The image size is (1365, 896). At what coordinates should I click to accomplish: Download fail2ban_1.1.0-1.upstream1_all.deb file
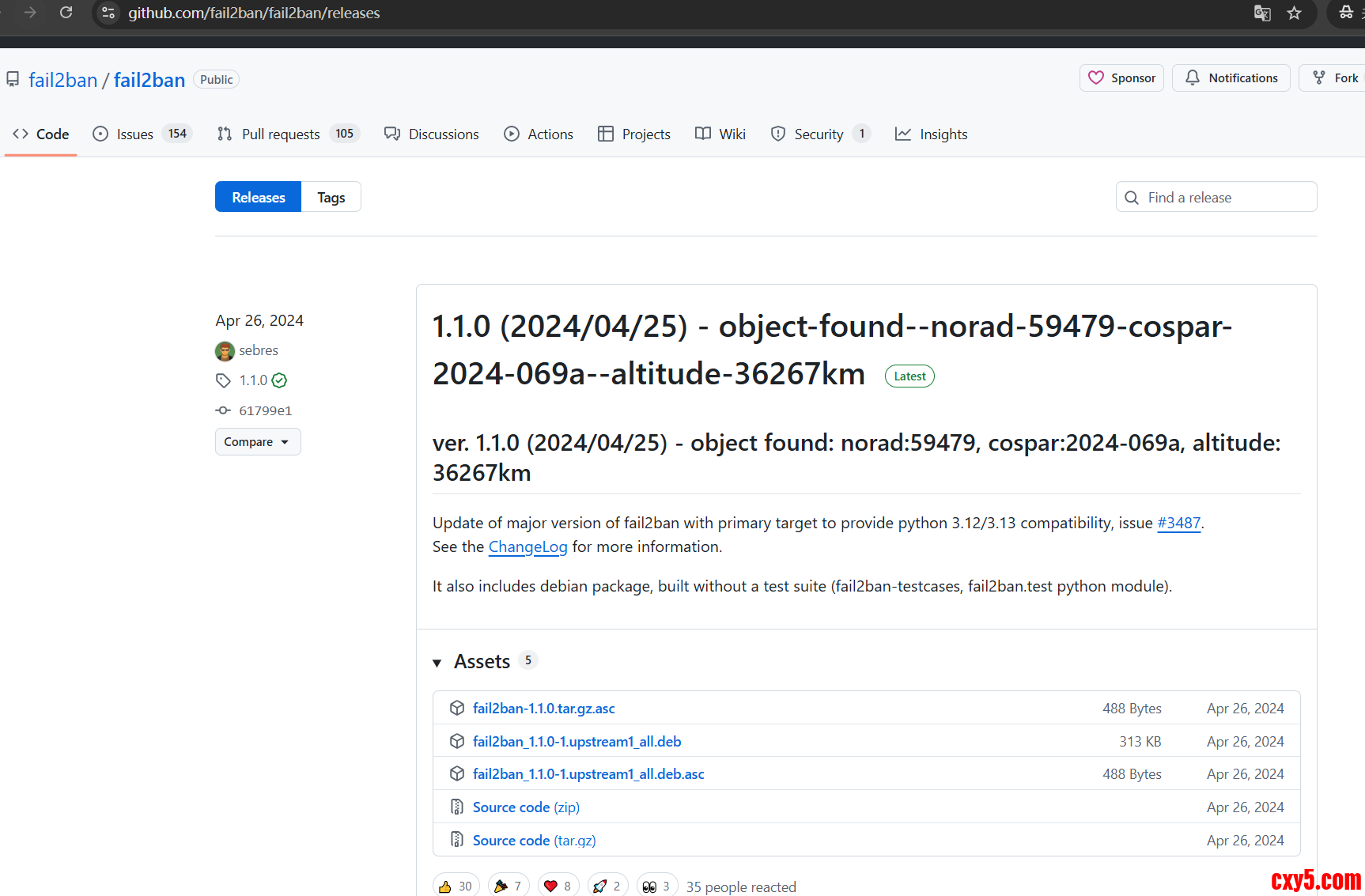[x=577, y=742]
